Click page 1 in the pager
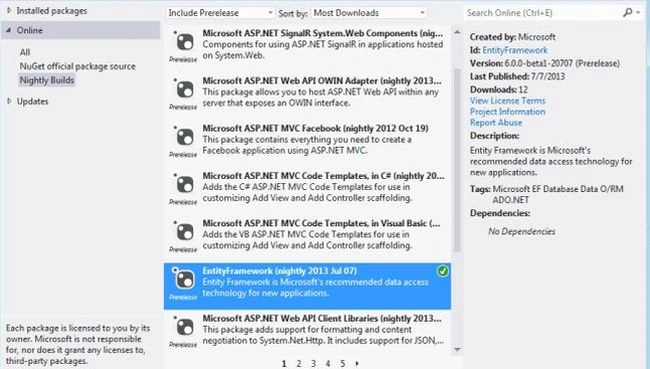Image resolution: width=650 pixels, height=369 pixels. (x=284, y=364)
